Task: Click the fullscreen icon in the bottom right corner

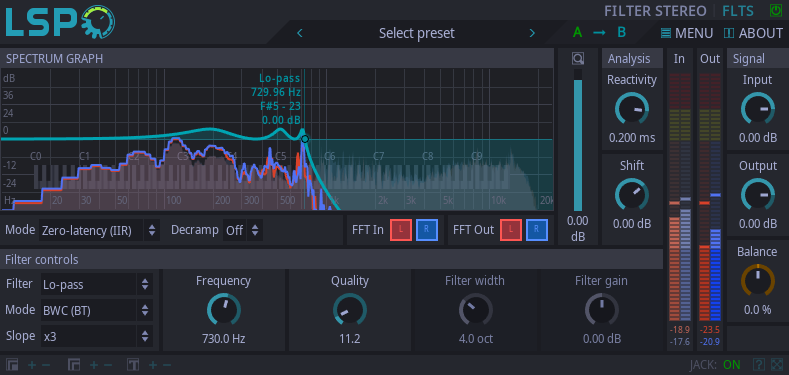Action: 777,364
